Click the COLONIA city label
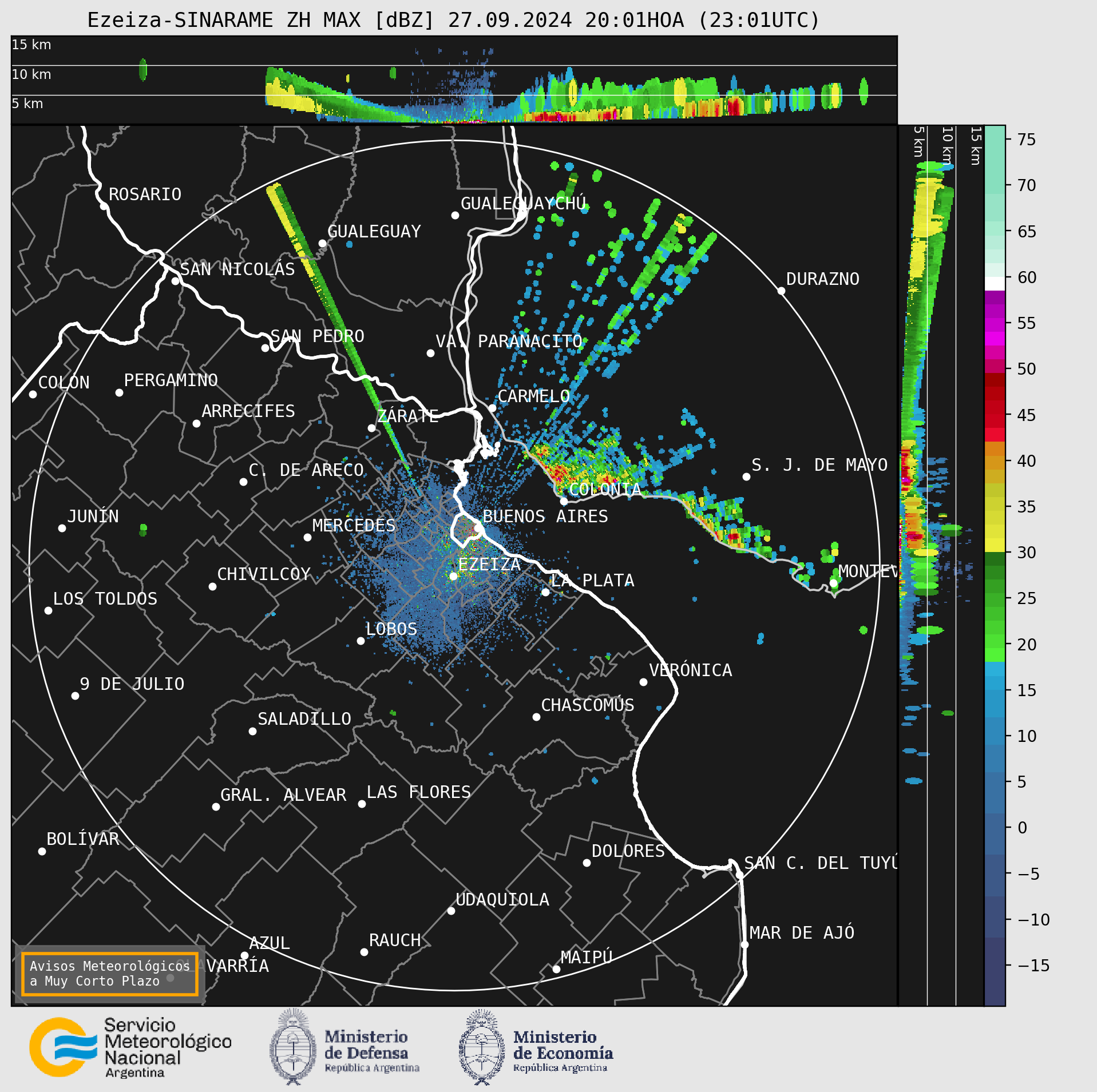 point(605,490)
